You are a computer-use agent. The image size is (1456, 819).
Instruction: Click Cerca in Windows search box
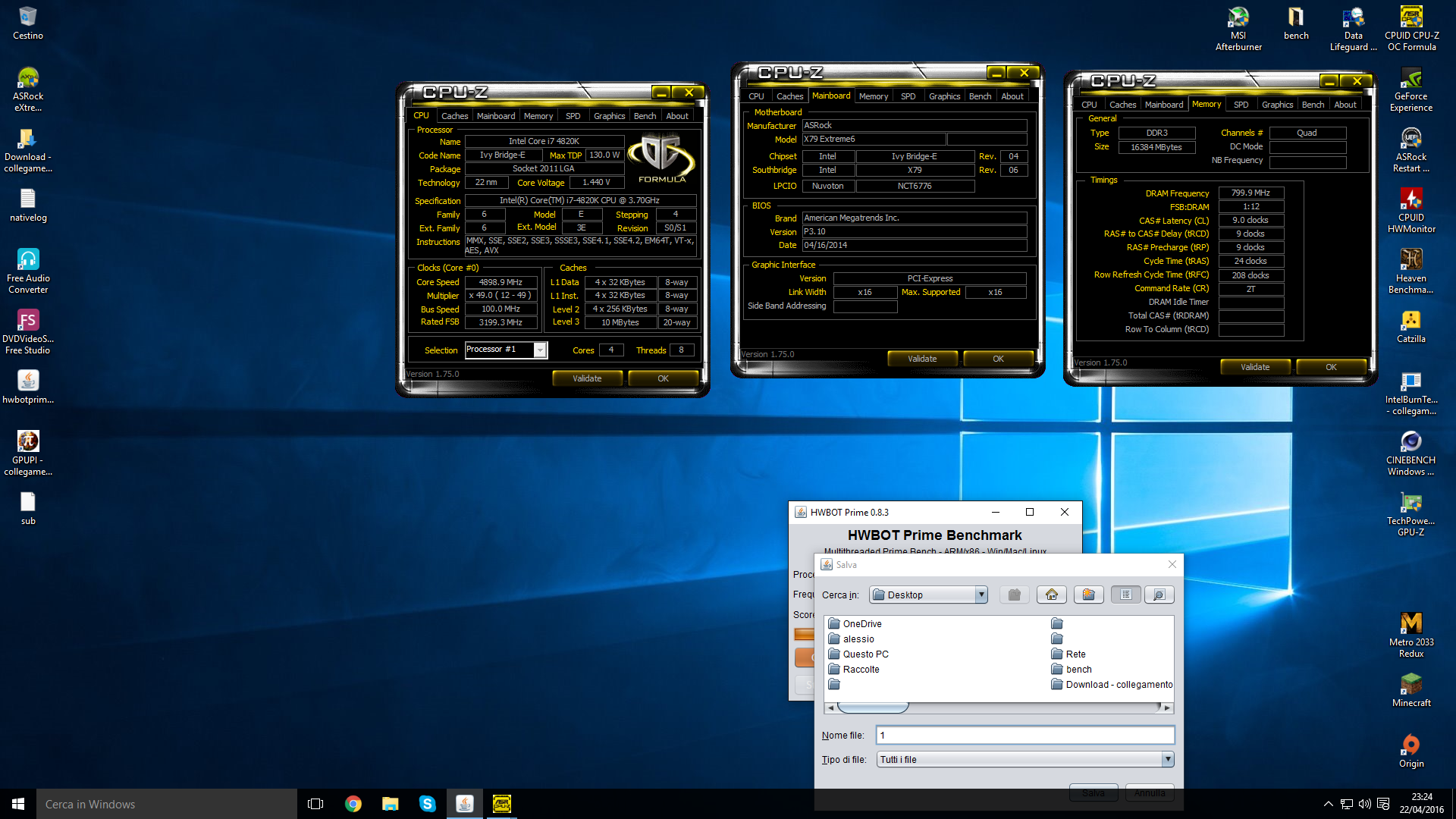coord(167,804)
